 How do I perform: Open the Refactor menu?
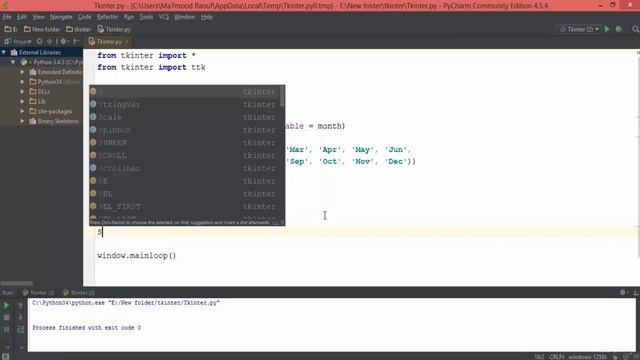point(107,17)
